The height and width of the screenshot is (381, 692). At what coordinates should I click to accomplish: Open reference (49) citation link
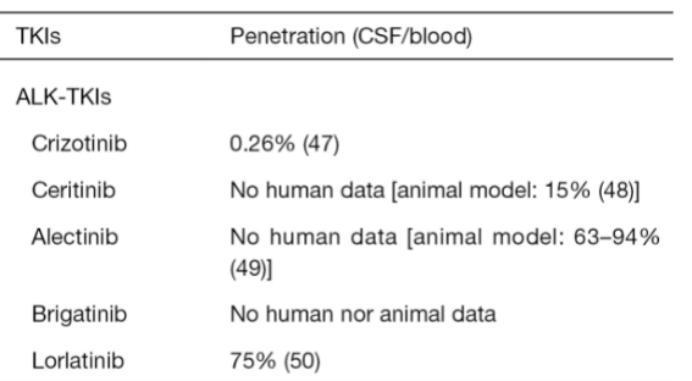click(248, 268)
